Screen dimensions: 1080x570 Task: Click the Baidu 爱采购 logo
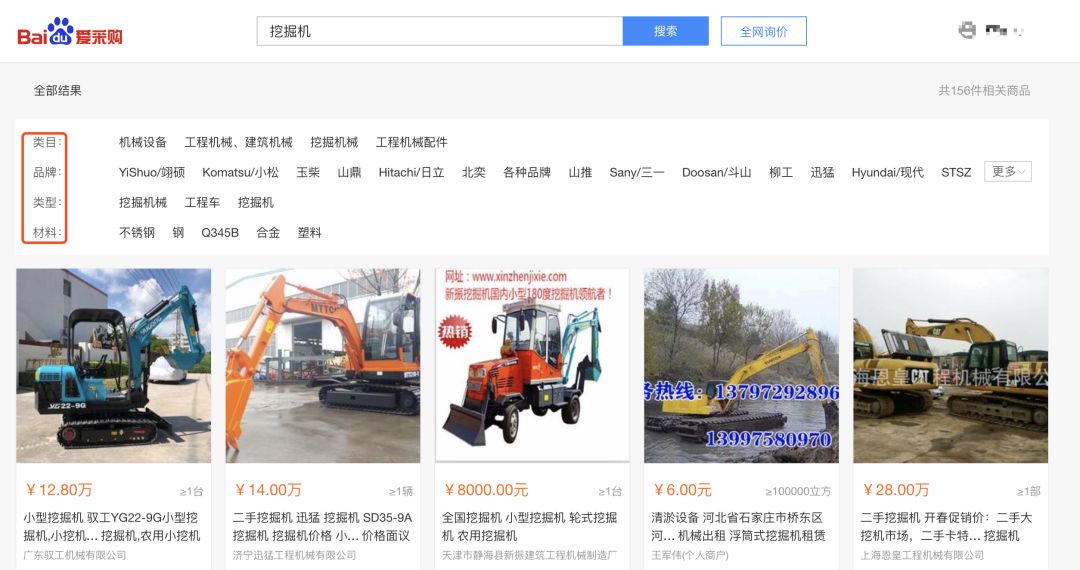click(x=70, y=32)
